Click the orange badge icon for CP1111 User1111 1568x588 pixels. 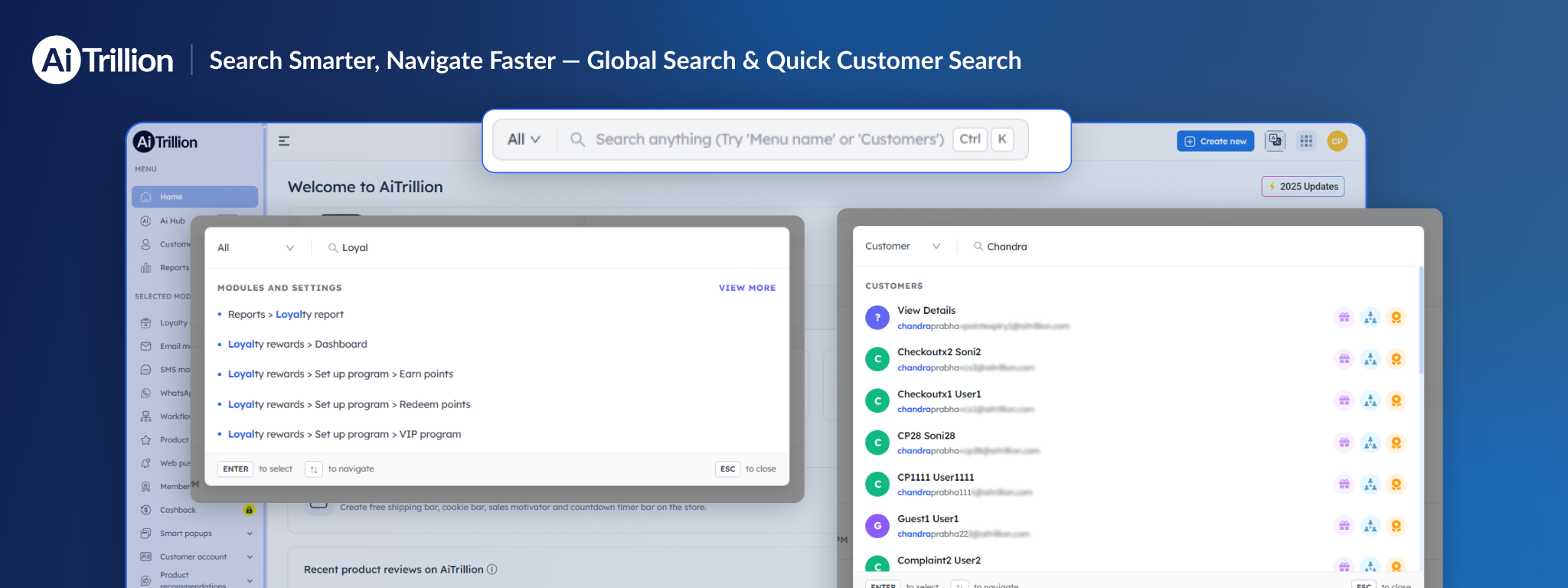pos(1396,484)
